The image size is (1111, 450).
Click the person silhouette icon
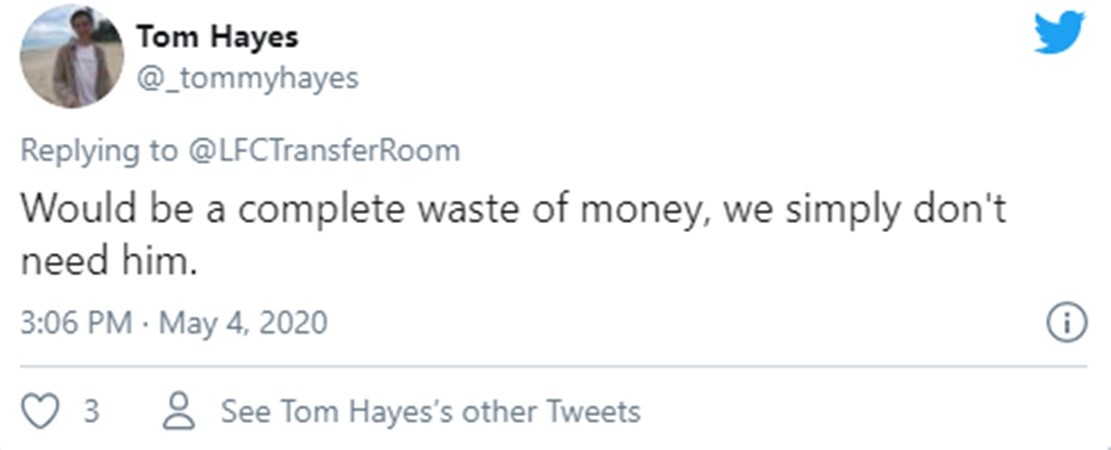click(x=181, y=411)
